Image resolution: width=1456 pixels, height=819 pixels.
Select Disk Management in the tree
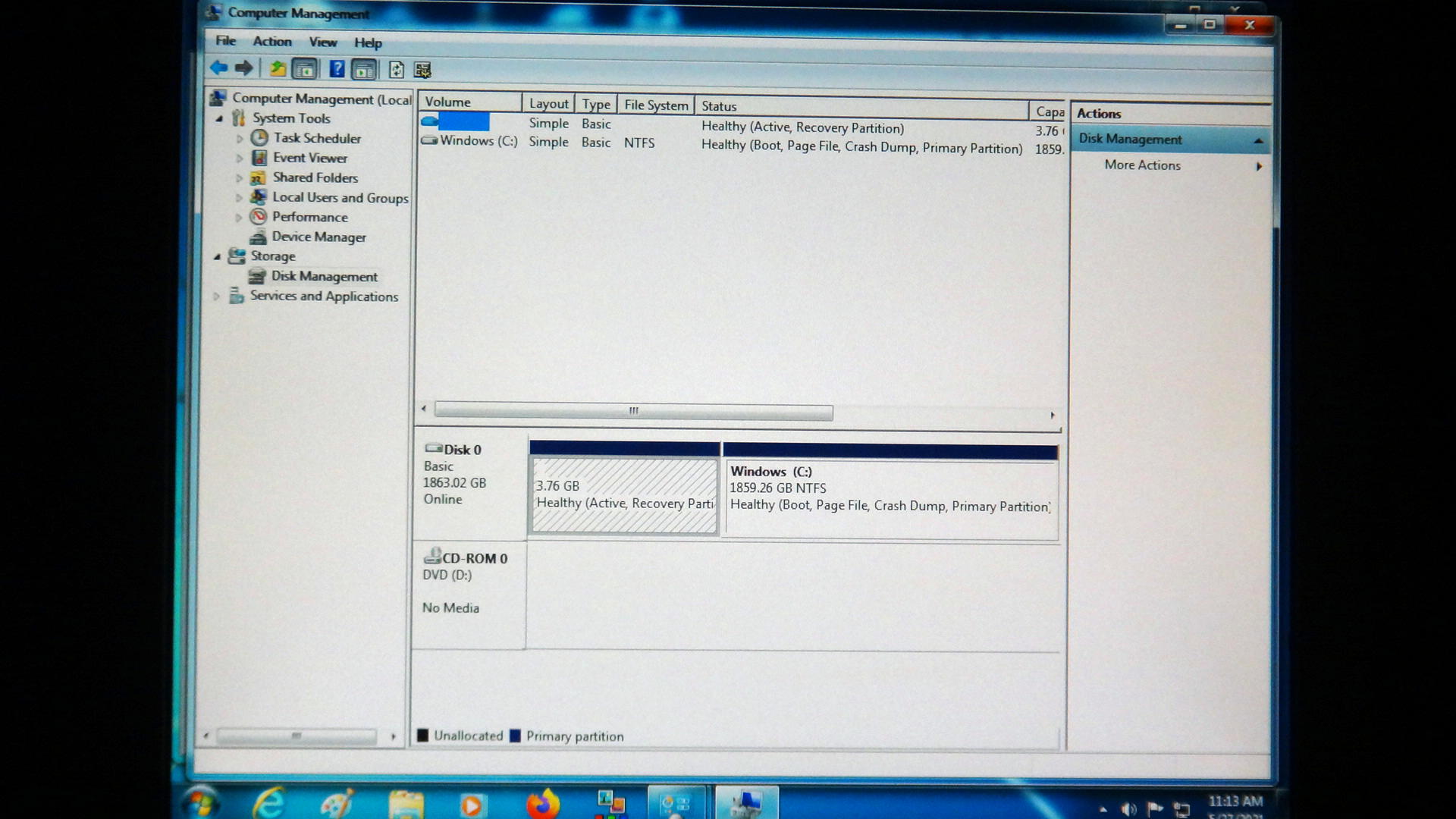[325, 276]
